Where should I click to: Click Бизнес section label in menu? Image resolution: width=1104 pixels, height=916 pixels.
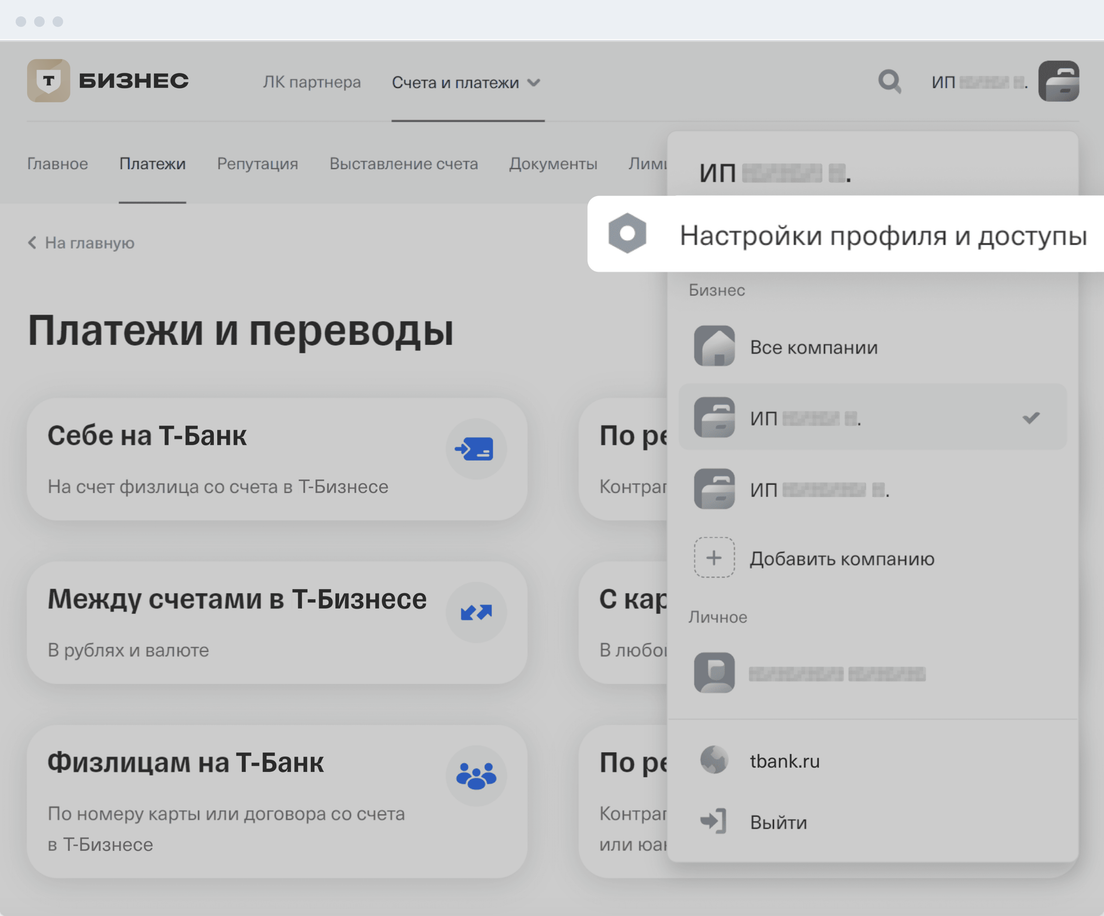[x=716, y=290]
